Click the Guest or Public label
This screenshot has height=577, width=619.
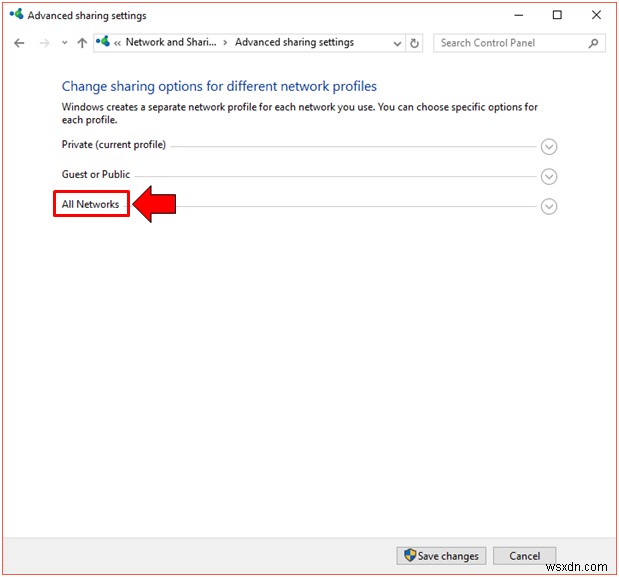tap(96, 174)
